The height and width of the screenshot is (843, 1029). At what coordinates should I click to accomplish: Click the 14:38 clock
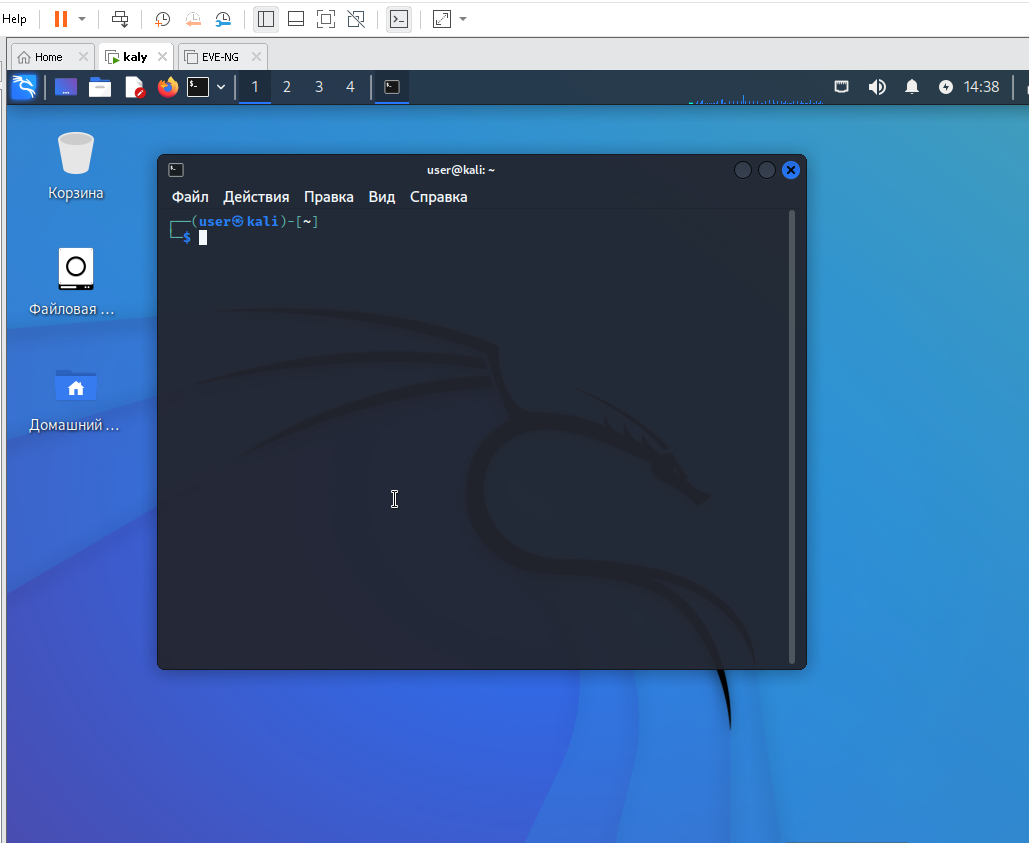click(x=981, y=87)
